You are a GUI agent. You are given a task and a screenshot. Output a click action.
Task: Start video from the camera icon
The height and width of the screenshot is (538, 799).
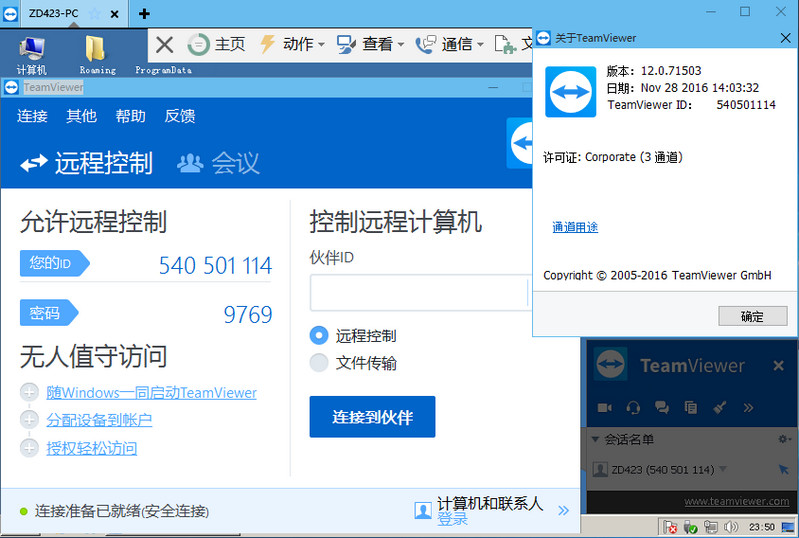coord(604,408)
